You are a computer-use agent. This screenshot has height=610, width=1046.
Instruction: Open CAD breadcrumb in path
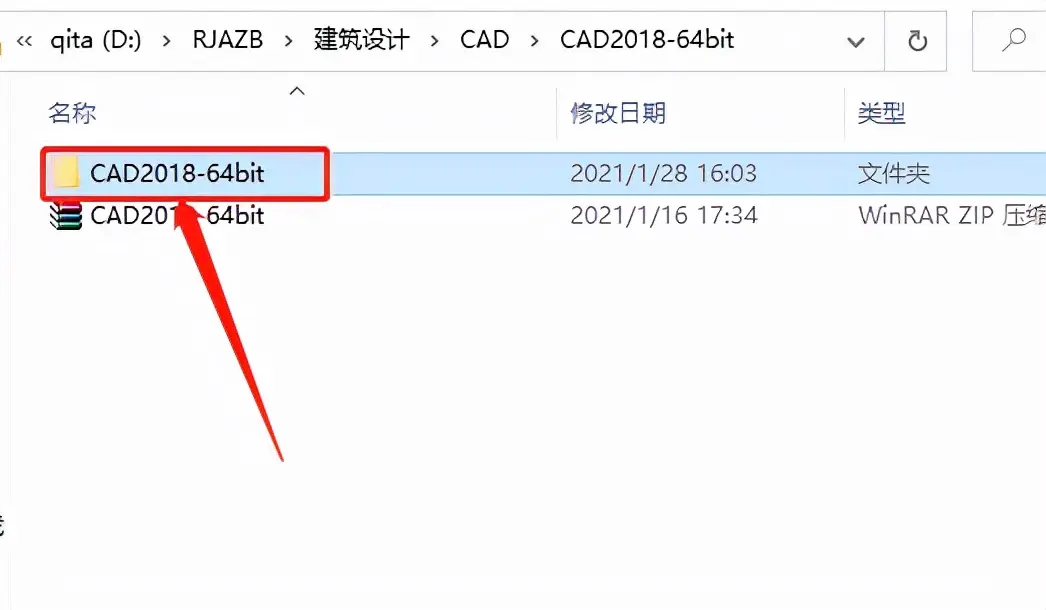484,40
